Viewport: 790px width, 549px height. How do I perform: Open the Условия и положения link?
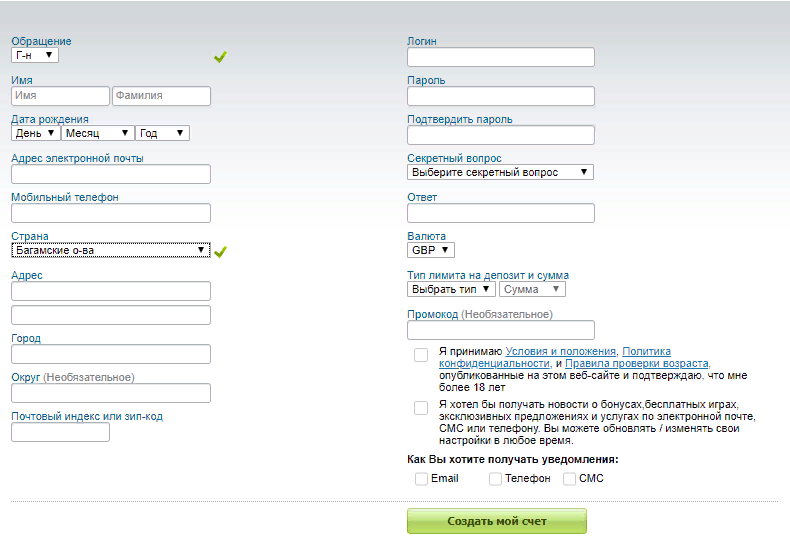coord(560,351)
